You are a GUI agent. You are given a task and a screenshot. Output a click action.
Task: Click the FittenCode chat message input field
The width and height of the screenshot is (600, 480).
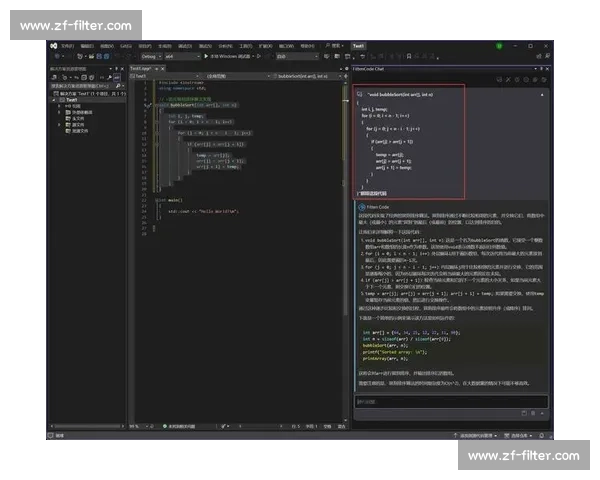click(451, 402)
